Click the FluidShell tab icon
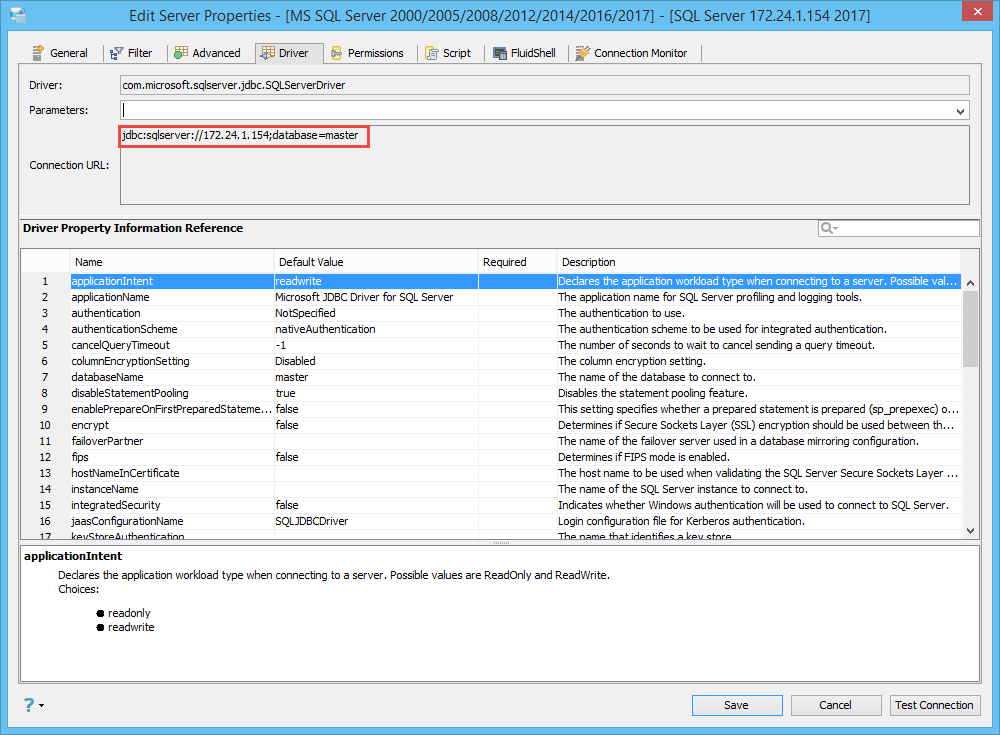This screenshot has height=735, width=1000. (500, 54)
